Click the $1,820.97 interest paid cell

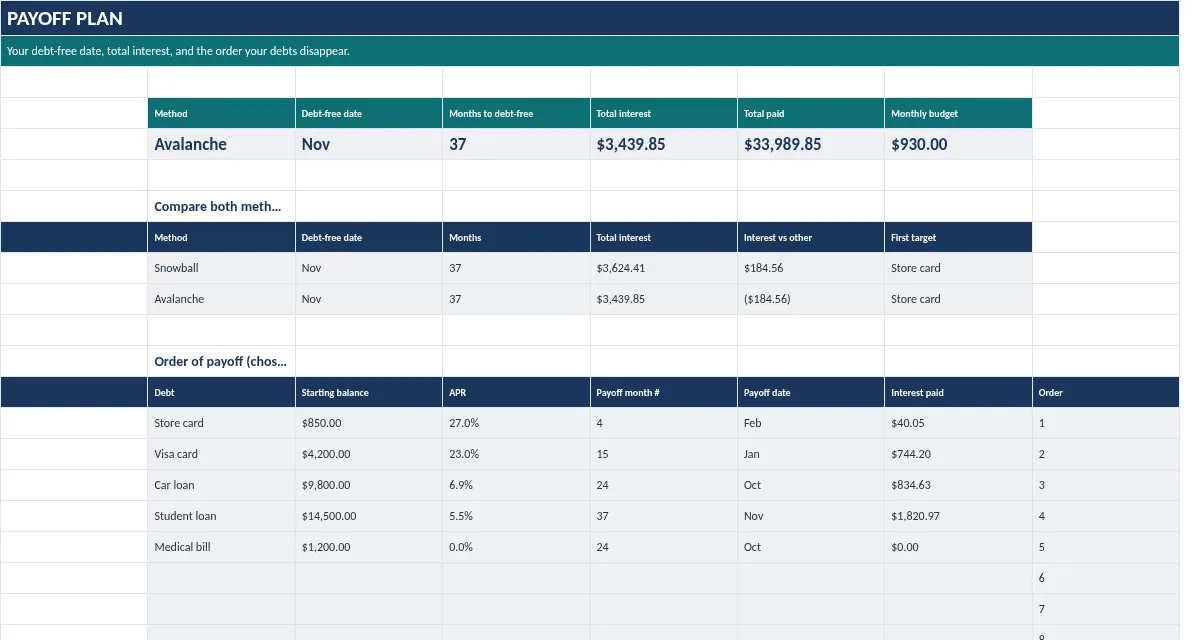(958, 516)
